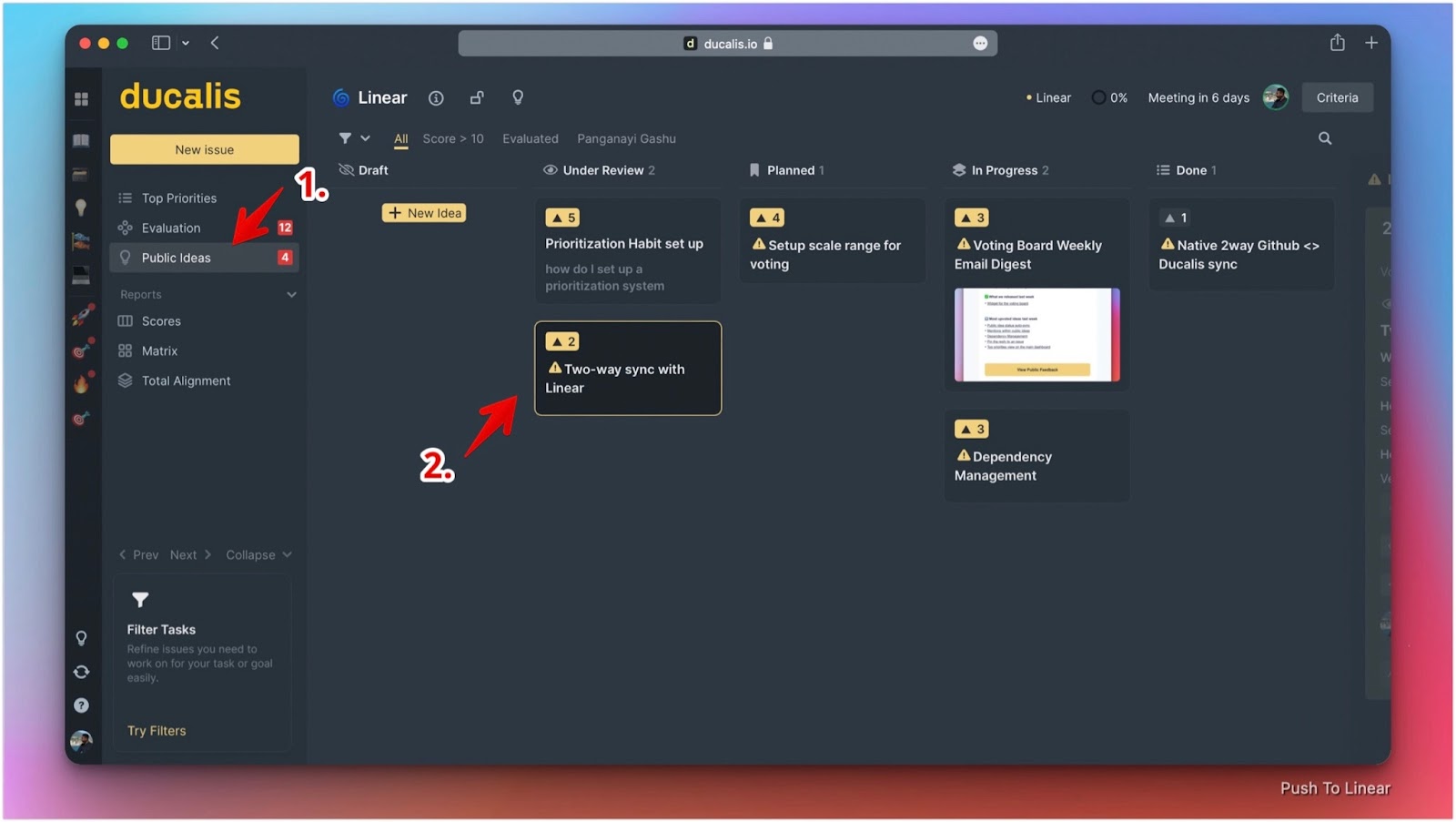The width and height of the screenshot is (1456, 822).
Task: Click the Draft column header
Action: click(363, 170)
